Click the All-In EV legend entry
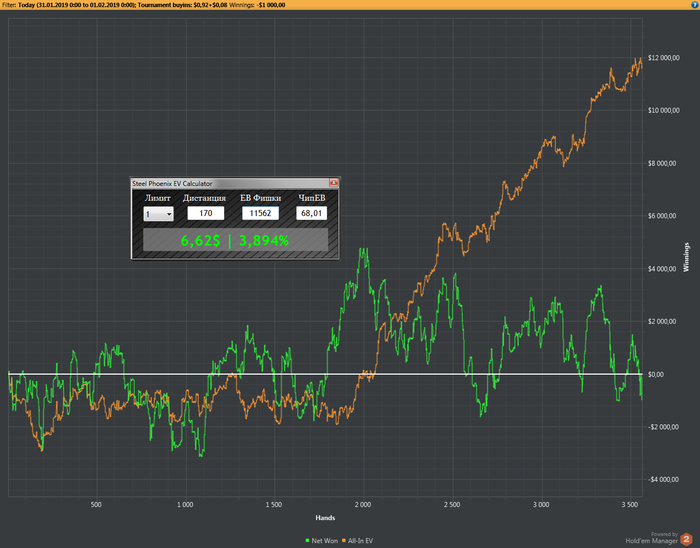The width and height of the screenshot is (700, 548). pyautogui.click(x=358, y=540)
